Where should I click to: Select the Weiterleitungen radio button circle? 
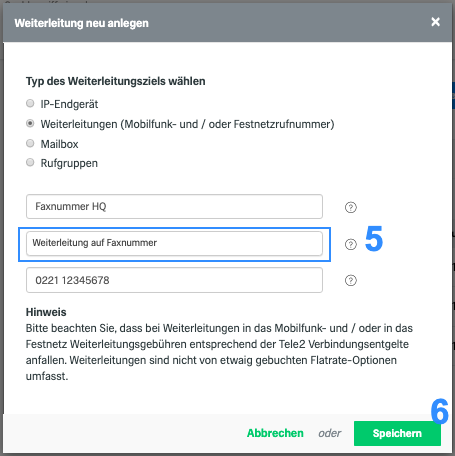(30, 124)
